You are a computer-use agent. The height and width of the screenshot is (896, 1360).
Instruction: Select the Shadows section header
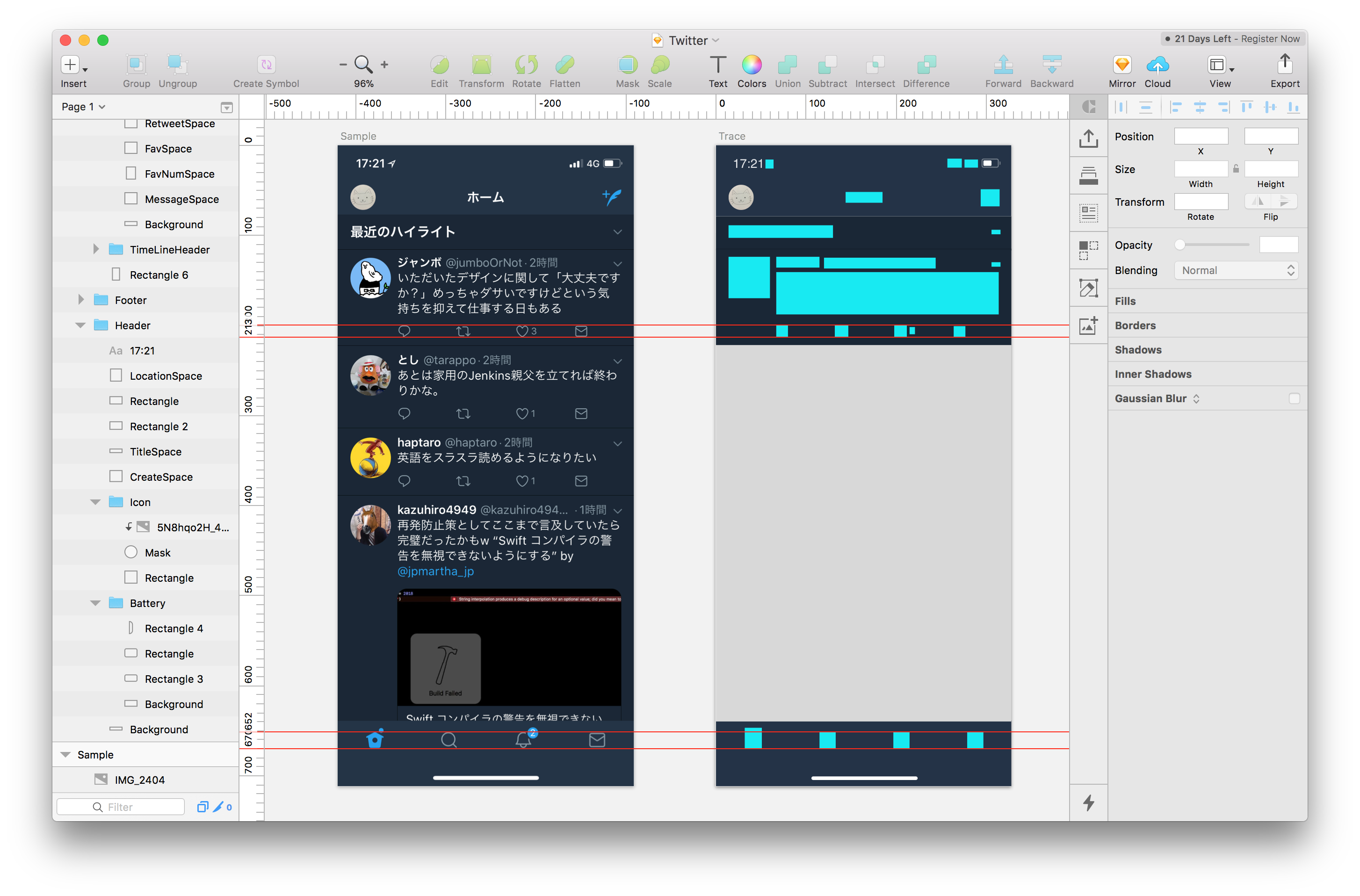[x=1138, y=350]
